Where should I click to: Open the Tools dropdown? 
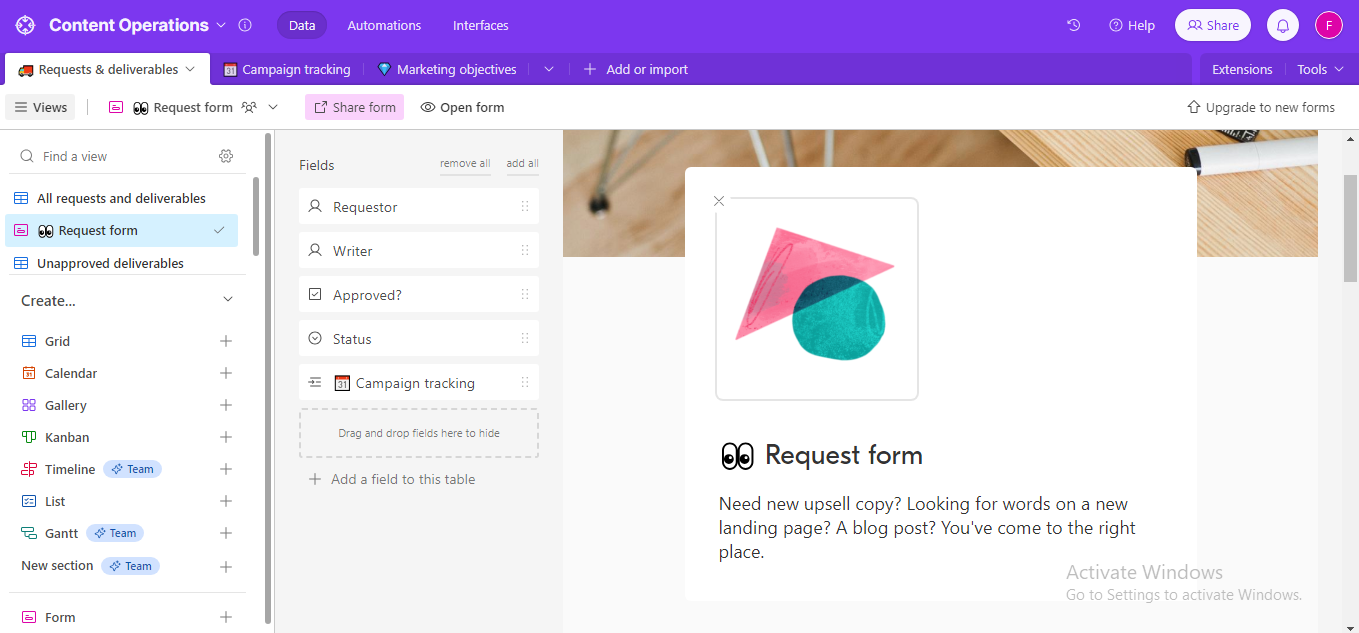[1318, 69]
